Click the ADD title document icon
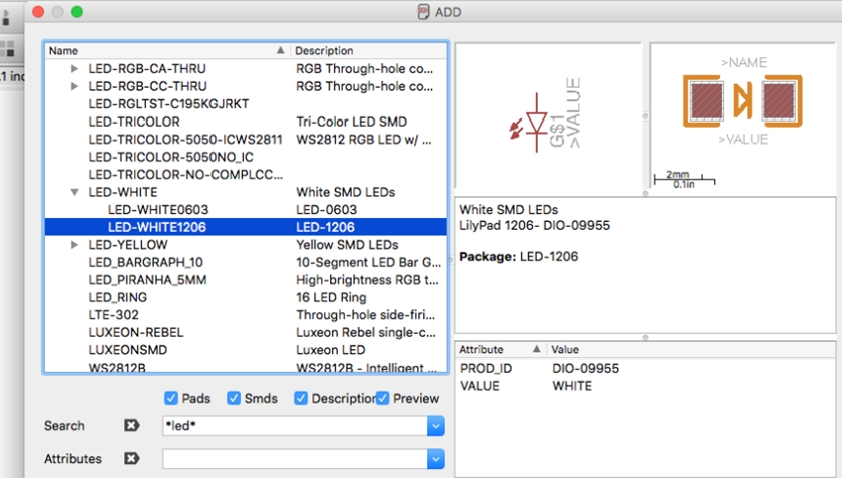The width and height of the screenshot is (842, 478). click(x=424, y=12)
